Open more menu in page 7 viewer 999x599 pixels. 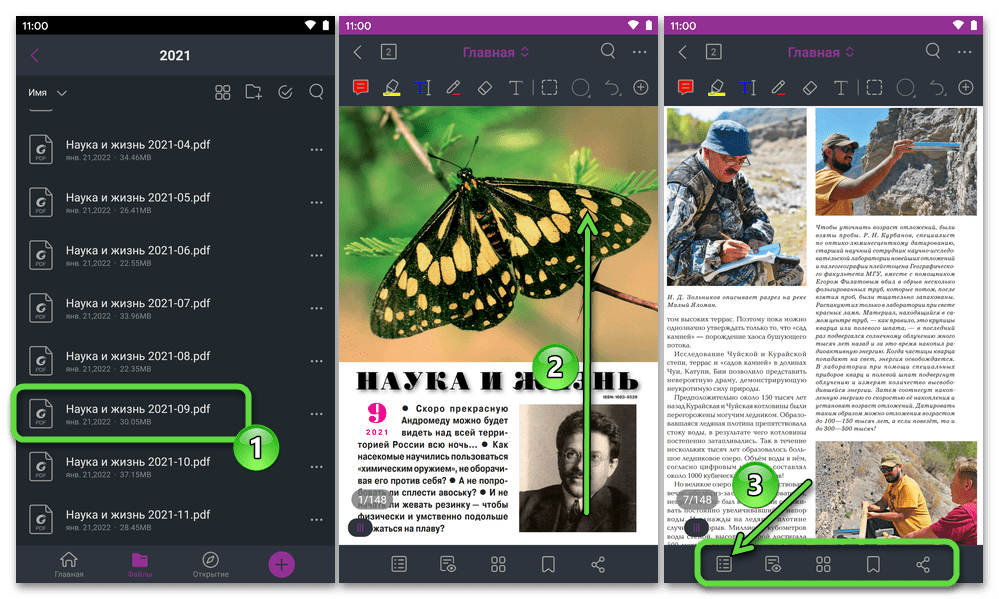(965, 52)
